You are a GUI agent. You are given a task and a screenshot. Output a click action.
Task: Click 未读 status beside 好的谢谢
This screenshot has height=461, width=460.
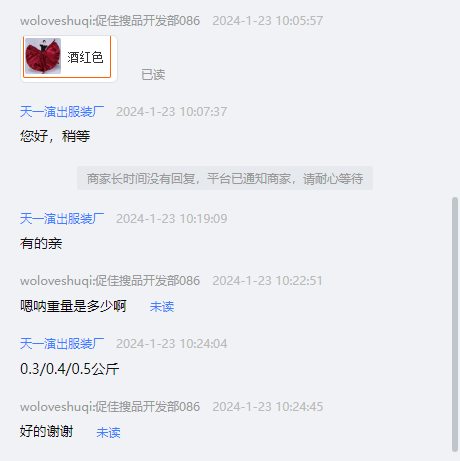108,433
